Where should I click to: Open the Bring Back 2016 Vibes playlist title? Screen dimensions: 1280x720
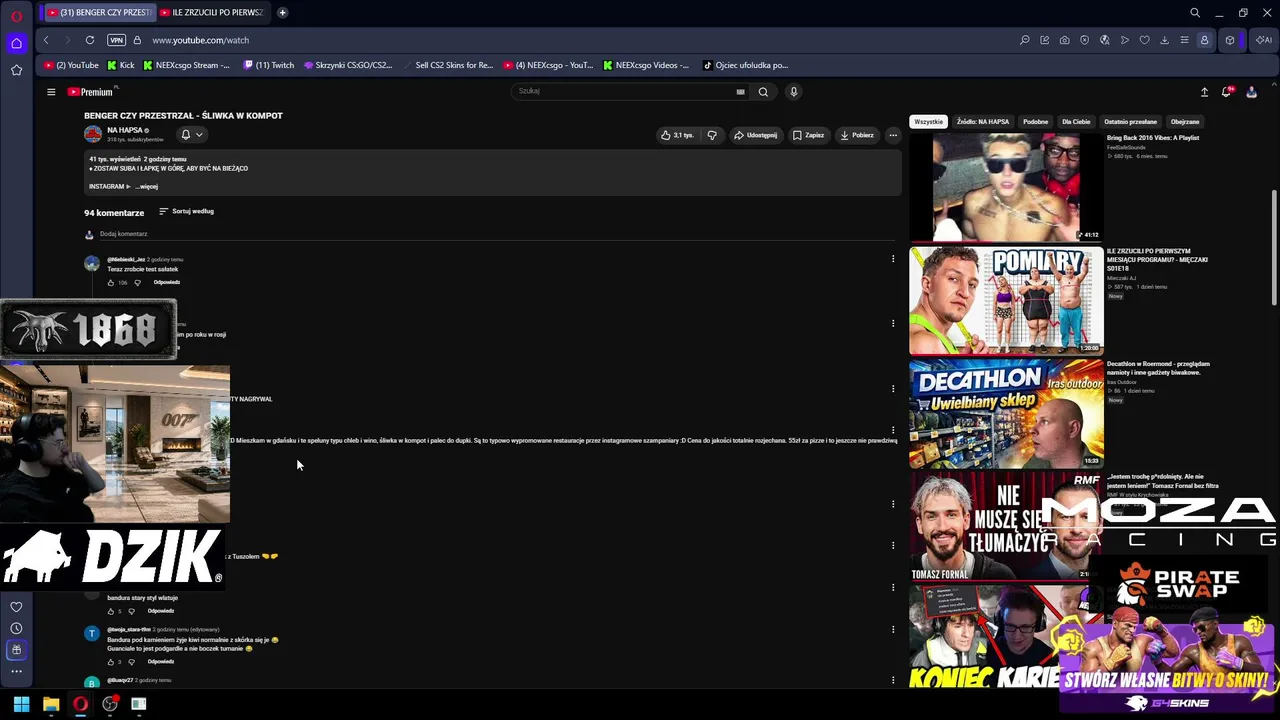click(x=1153, y=138)
